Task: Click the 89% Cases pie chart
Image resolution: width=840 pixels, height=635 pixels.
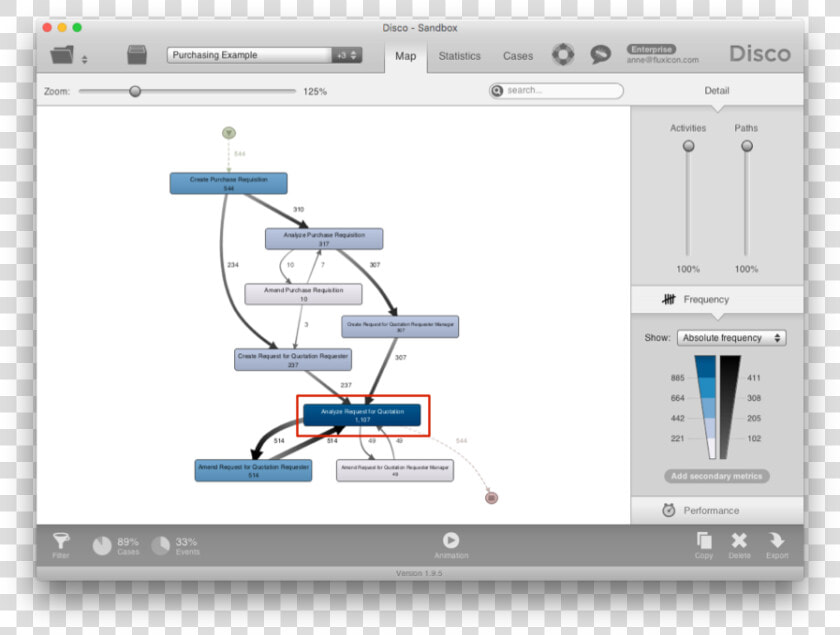Action: (x=102, y=546)
